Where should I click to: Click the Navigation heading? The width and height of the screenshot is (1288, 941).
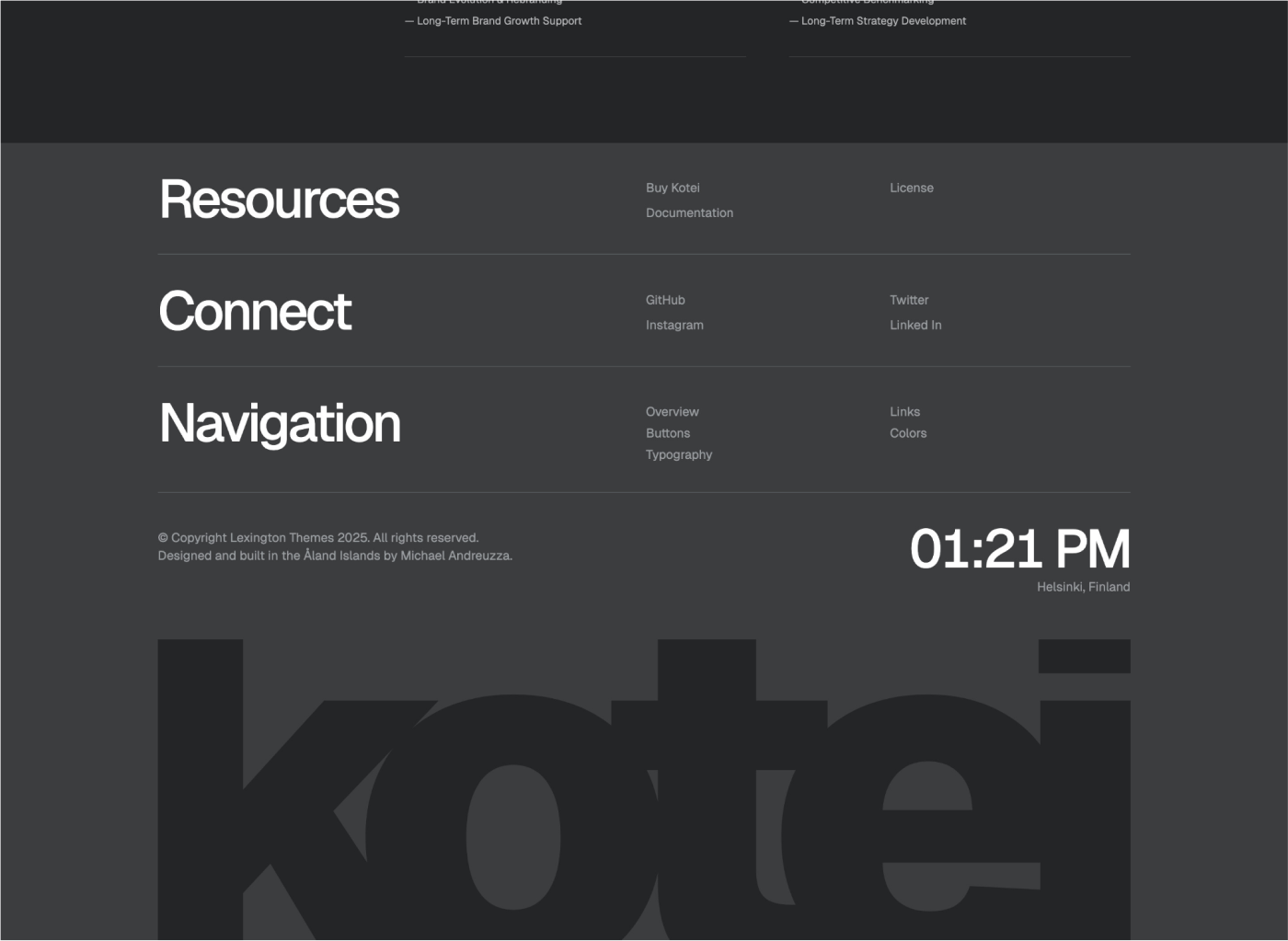point(280,423)
